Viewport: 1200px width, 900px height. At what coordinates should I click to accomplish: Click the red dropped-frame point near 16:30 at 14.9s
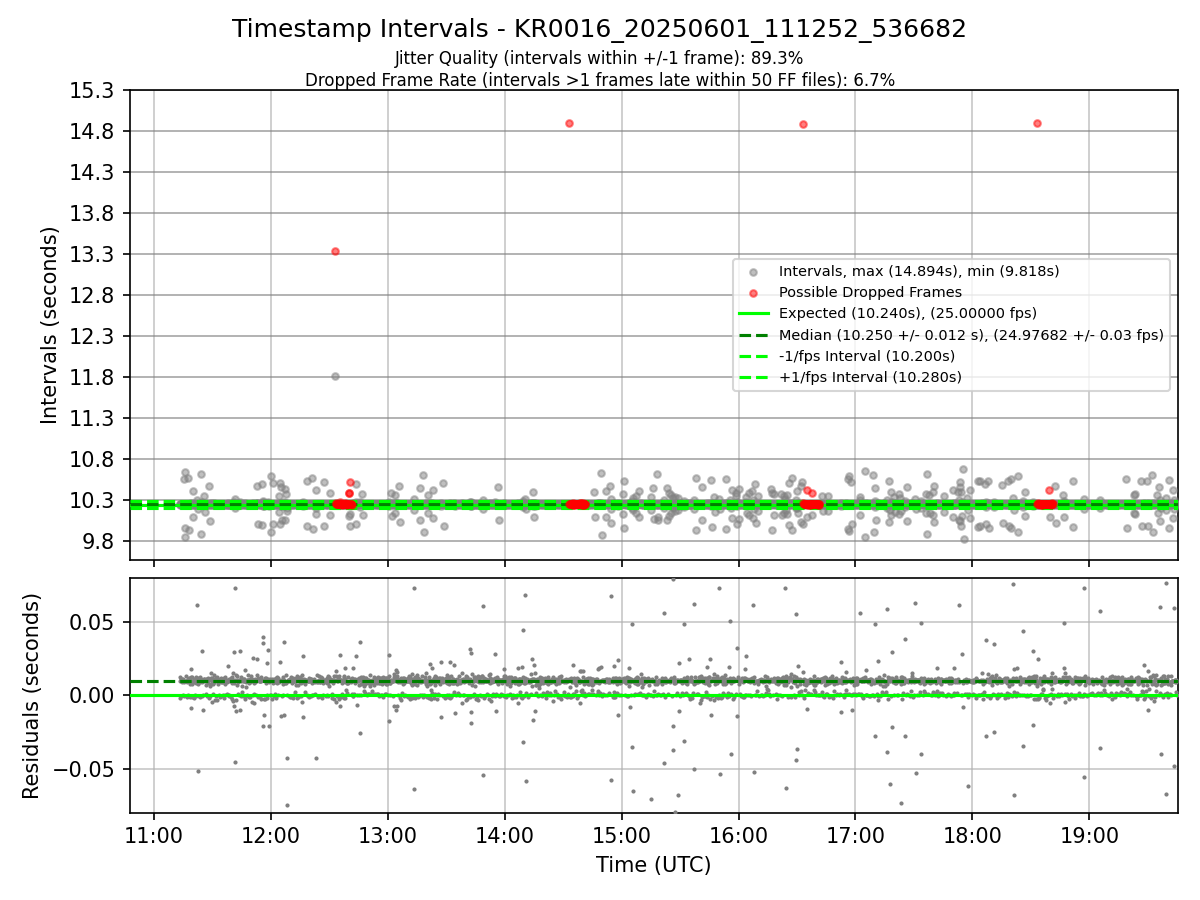tap(803, 124)
